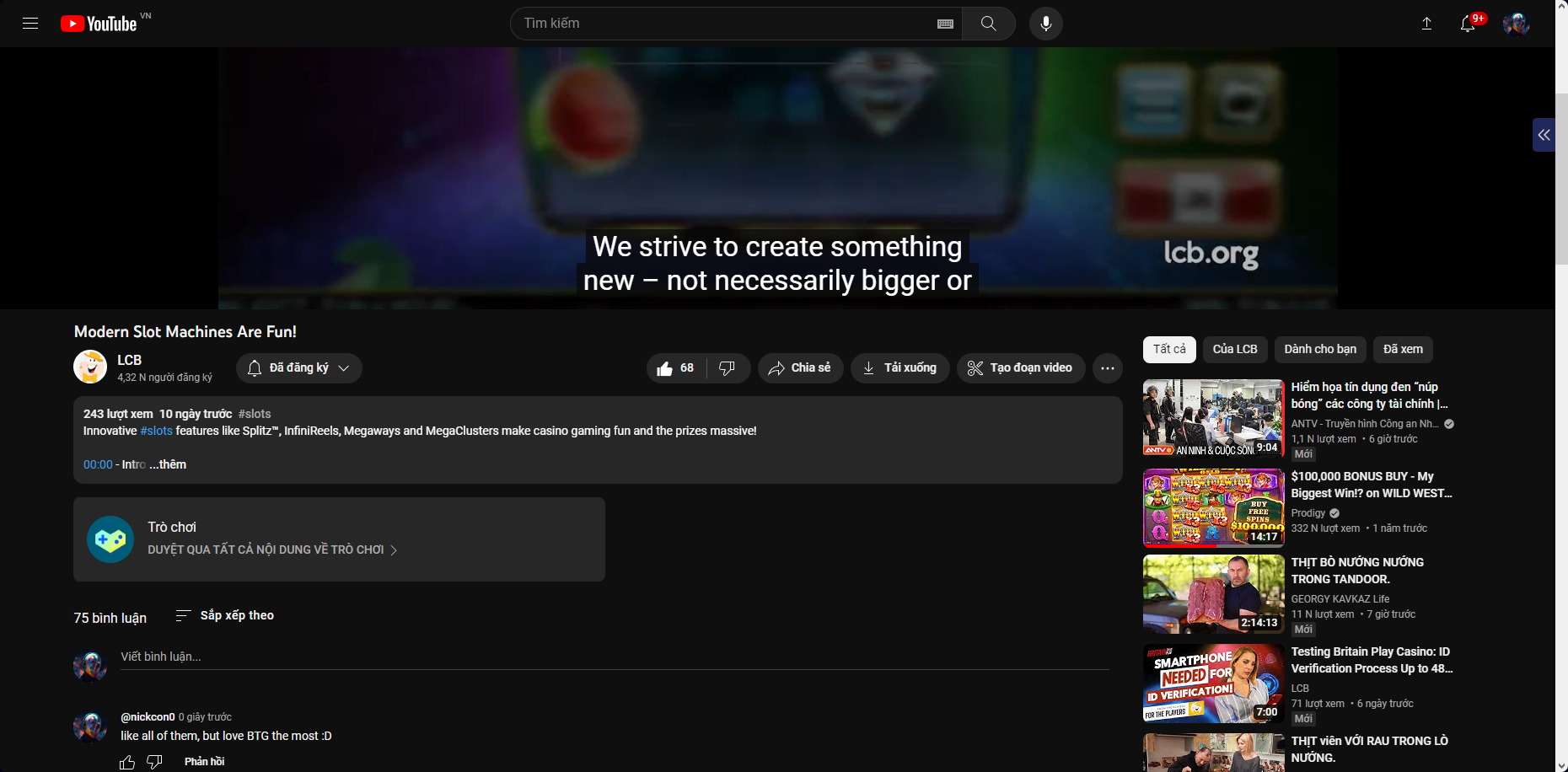This screenshot has height=772, width=1568.
Task: Visit GEORGY KAVKAZ Life channel
Action: [1340, 599]
